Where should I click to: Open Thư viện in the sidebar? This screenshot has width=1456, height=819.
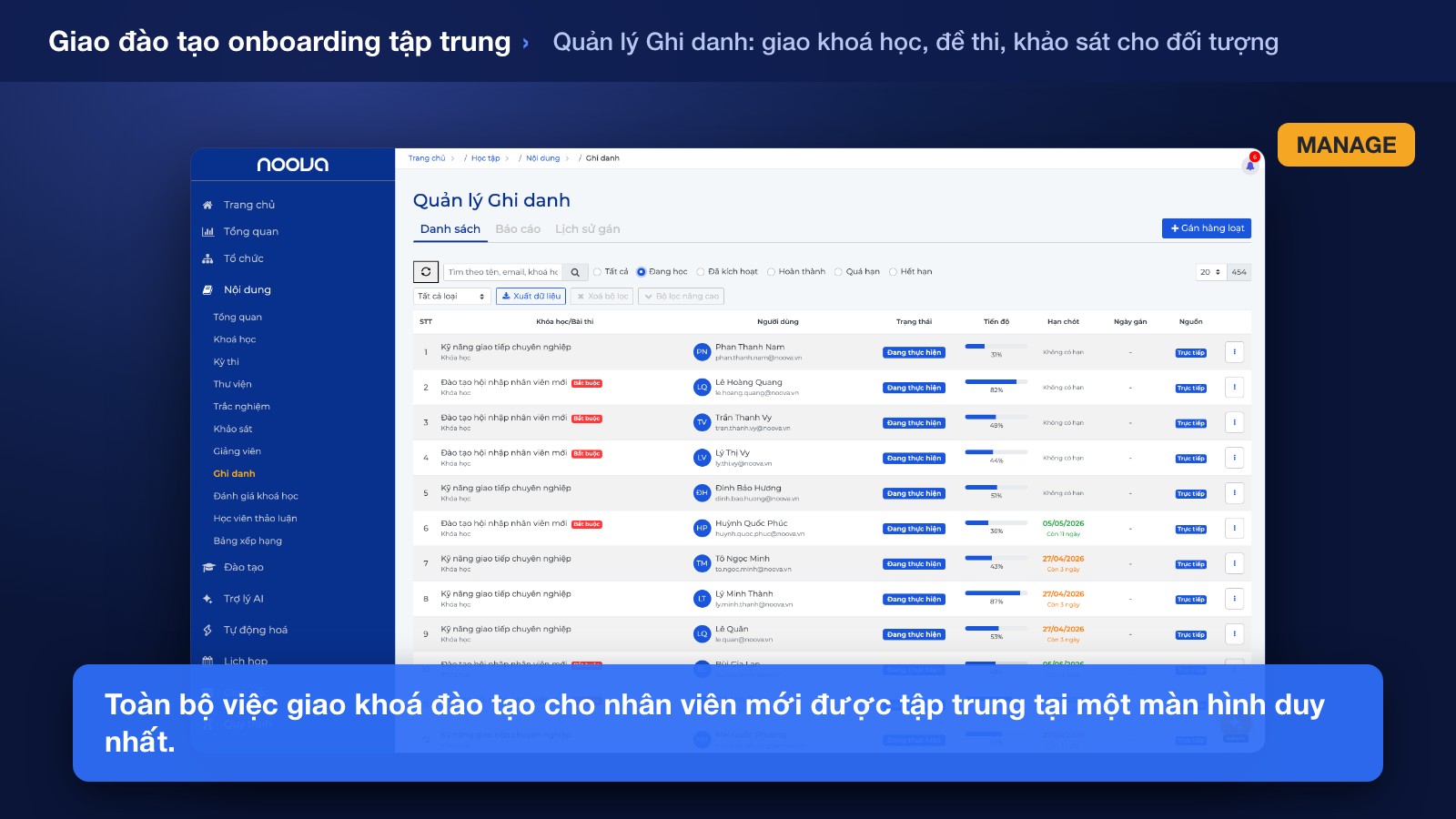[233, 384]
